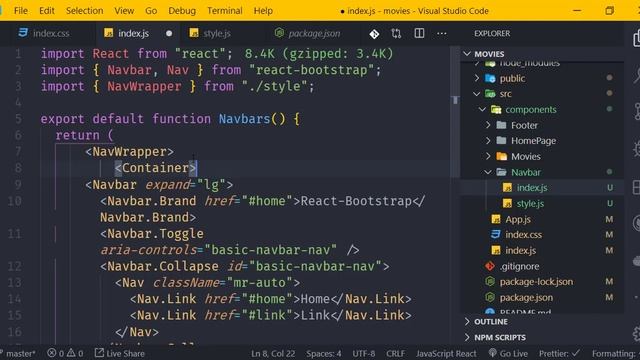
Task: Expand the Movies folder
Action: pyautogui.click(x=488, y=156)
